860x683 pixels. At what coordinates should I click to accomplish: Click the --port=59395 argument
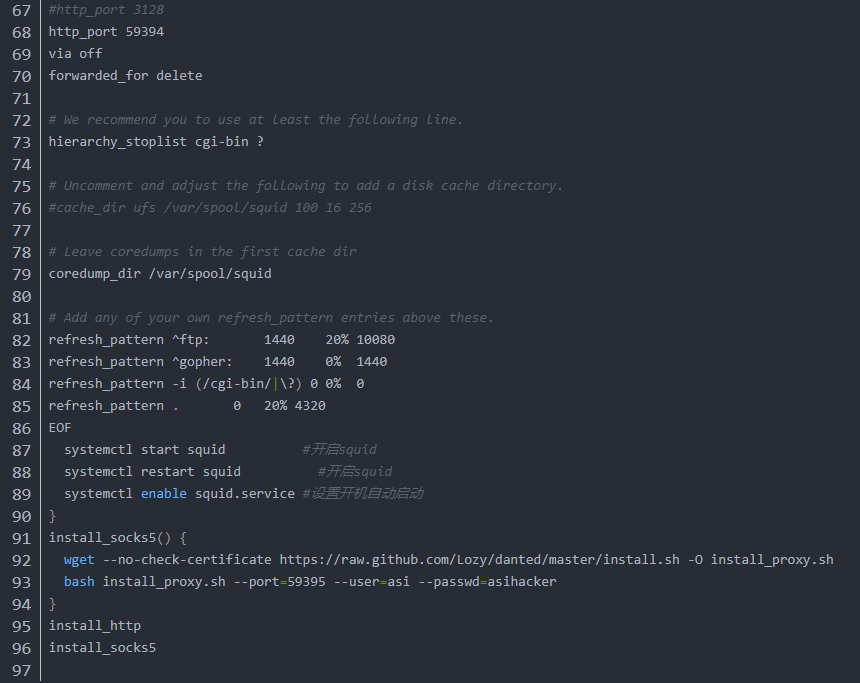pyautogui.click(x=280, y=582)
